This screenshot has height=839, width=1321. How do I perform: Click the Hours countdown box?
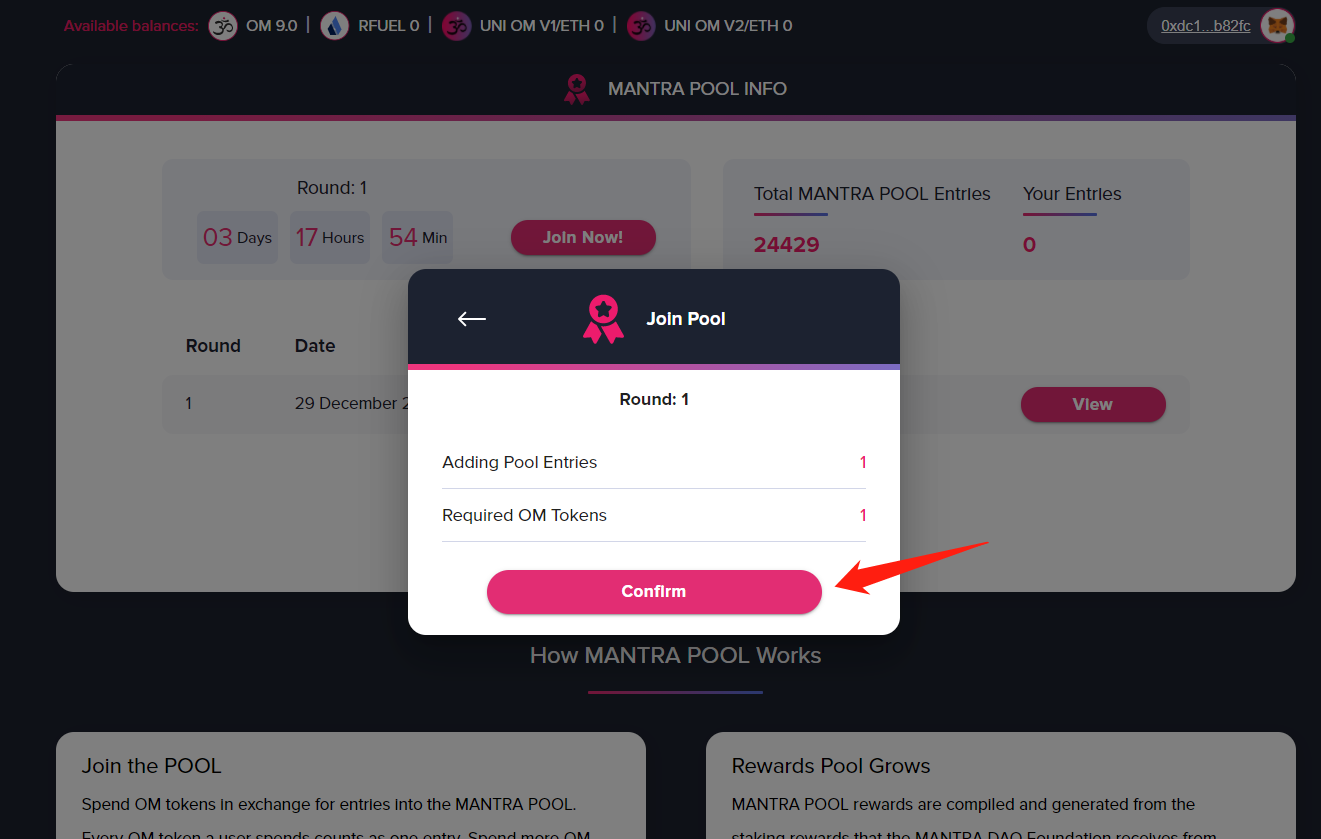pos(330,238)
